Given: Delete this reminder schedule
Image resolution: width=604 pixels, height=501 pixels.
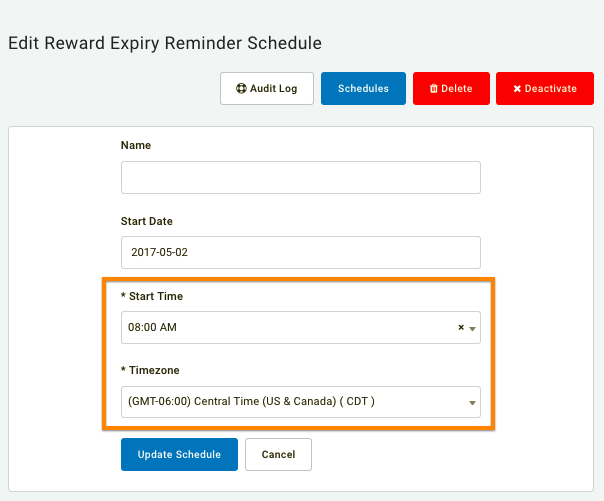Looking at the screenshot, I should click(451, 89).
